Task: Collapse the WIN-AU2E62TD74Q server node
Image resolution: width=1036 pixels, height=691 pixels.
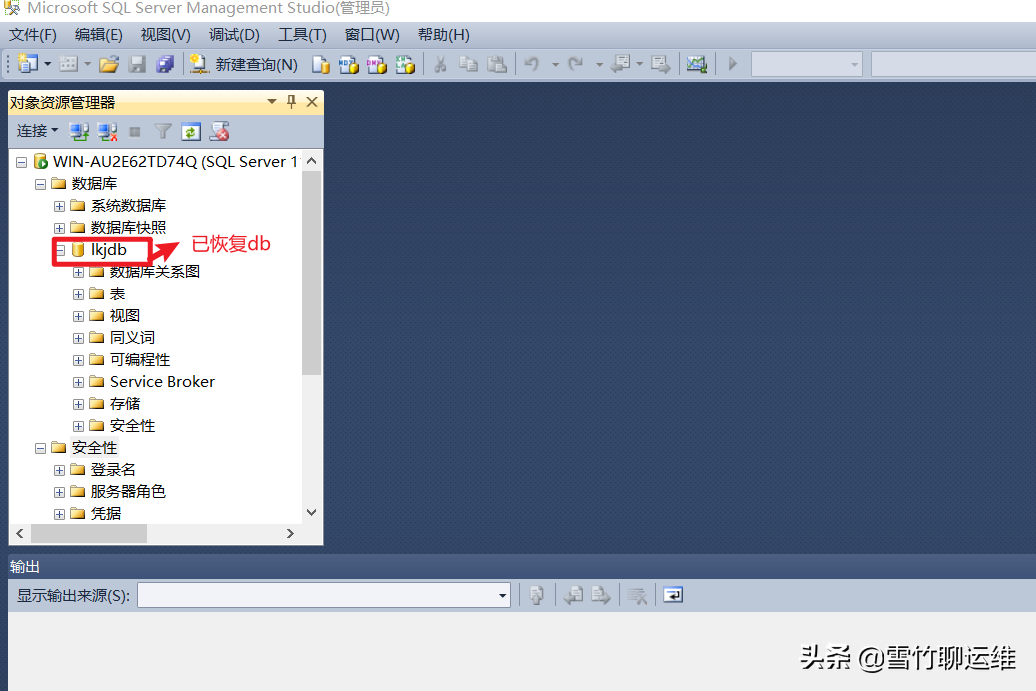Action: tap(22, 162)
